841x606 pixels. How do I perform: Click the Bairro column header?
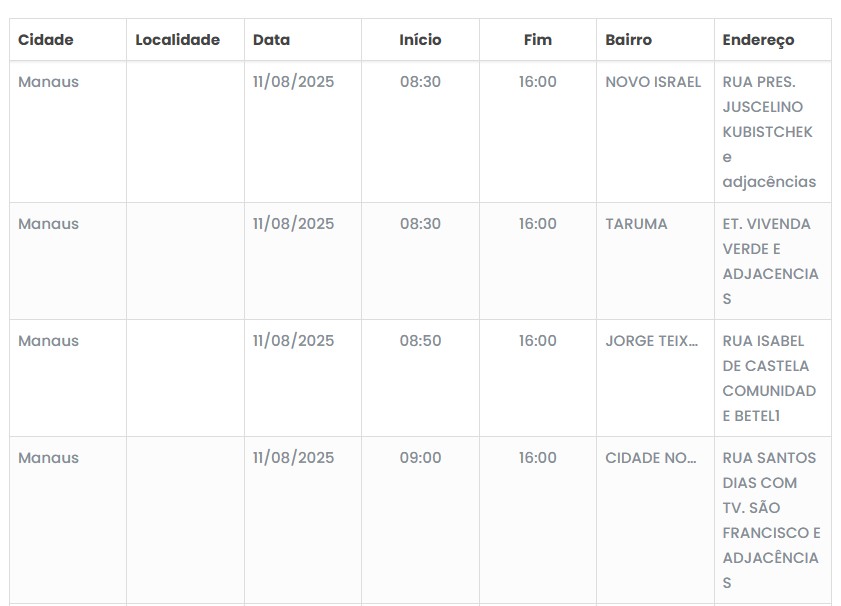(628, 40)
